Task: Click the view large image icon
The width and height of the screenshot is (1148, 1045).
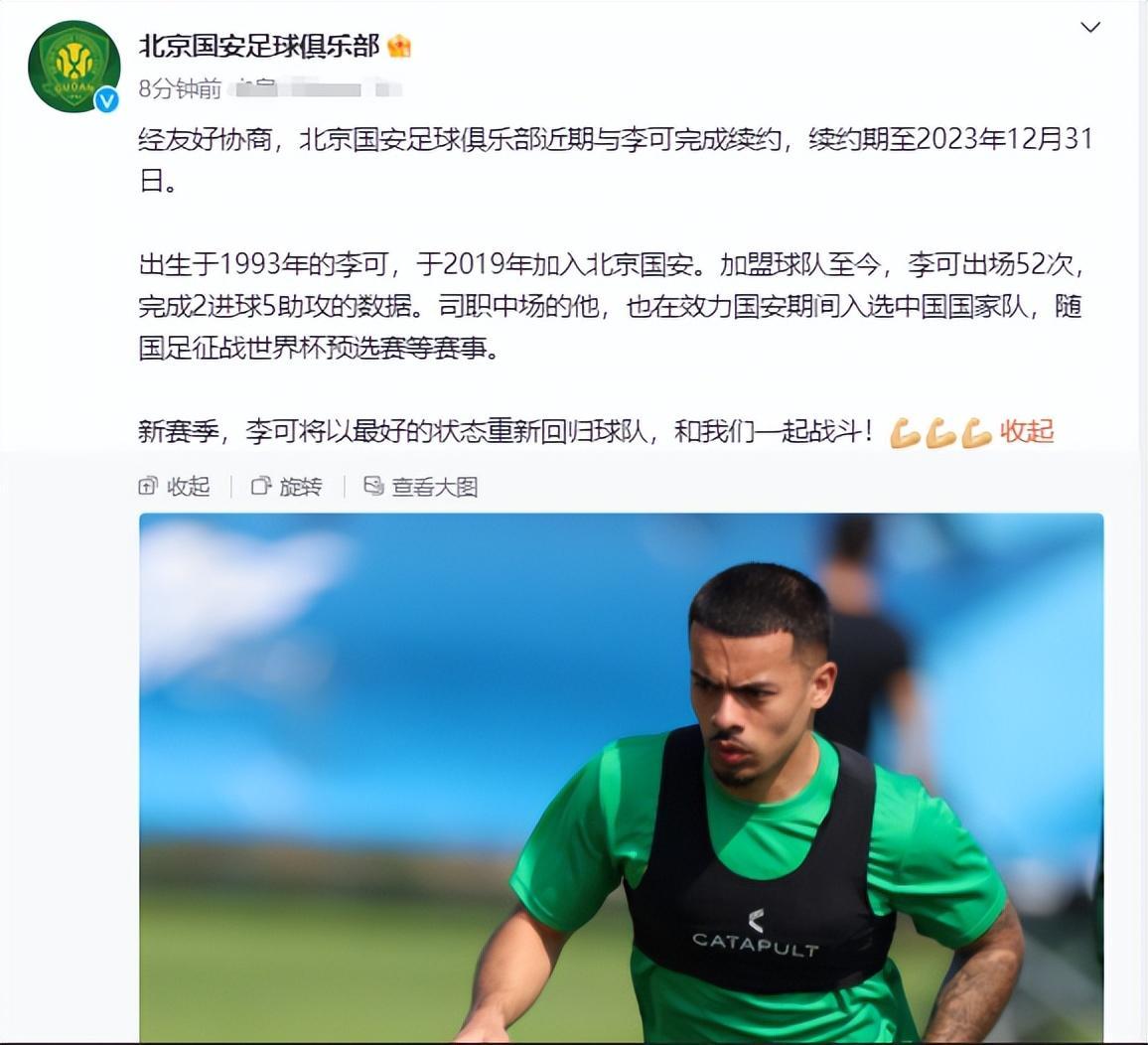Action: [x=373, y=486]
